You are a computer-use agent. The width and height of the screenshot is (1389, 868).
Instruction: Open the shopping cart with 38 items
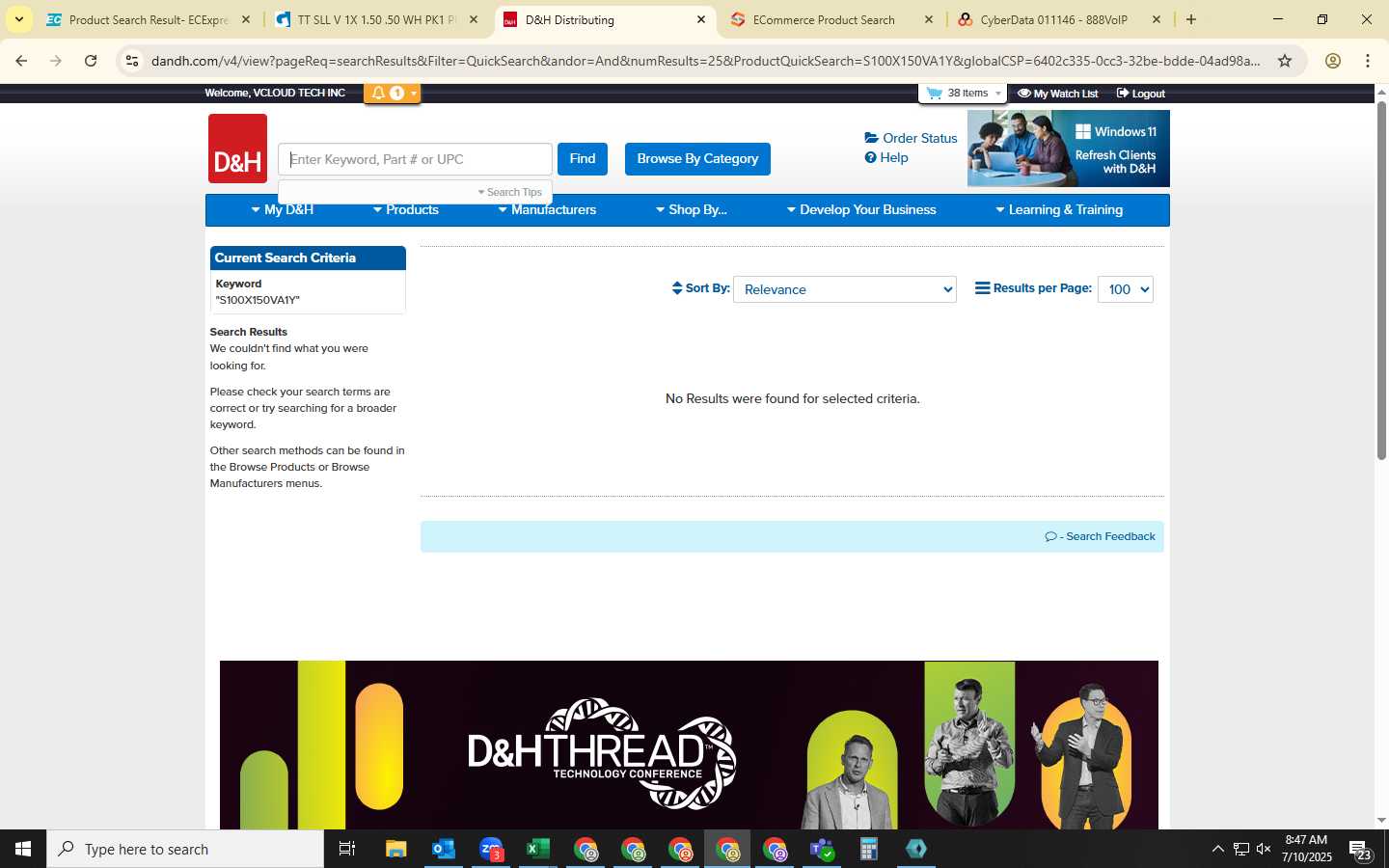[x=963, y=94]
